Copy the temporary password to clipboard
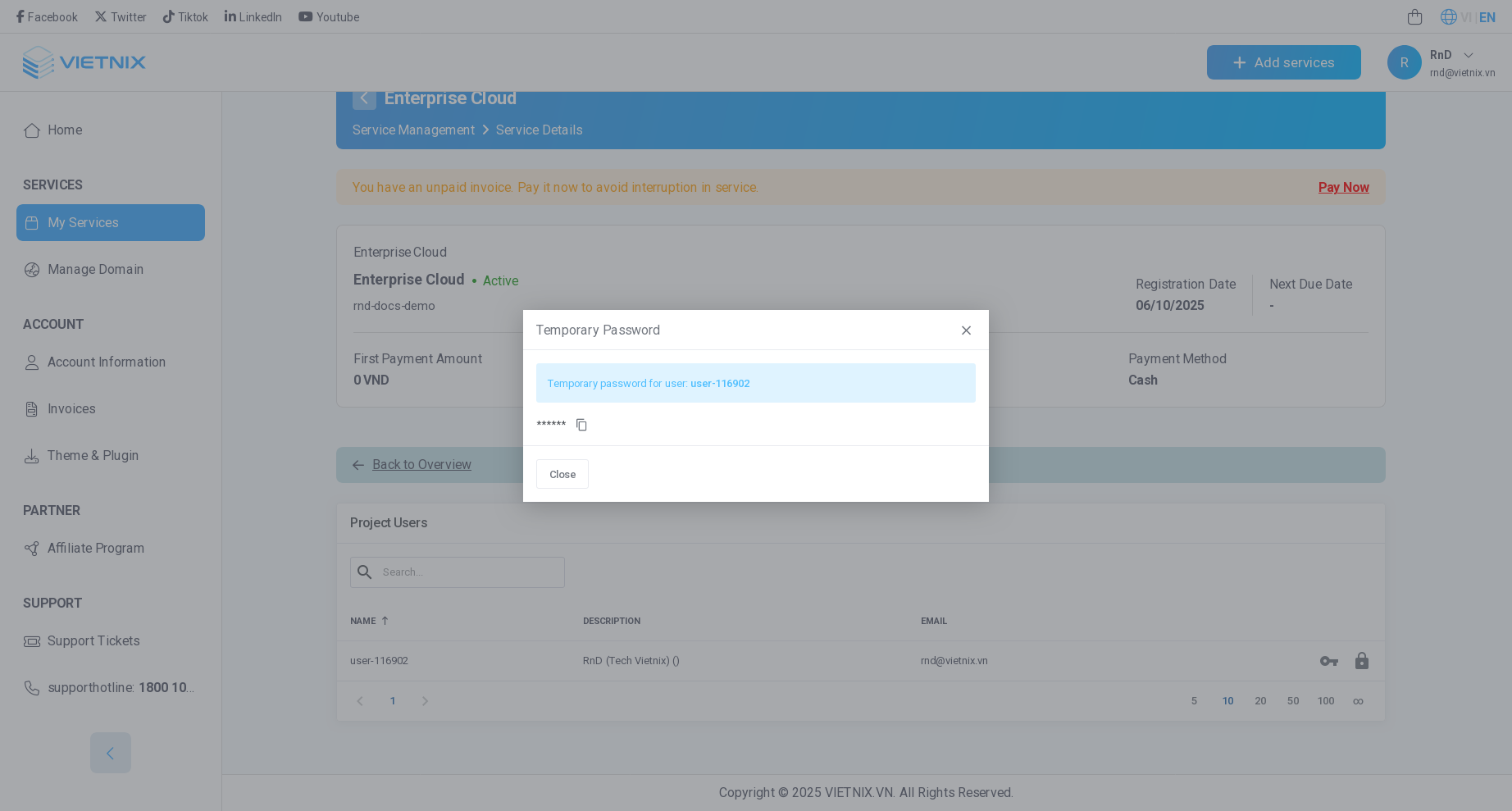Image resolution: width=1512 pixels, height=811 pixels. click(x=581, y=425)
